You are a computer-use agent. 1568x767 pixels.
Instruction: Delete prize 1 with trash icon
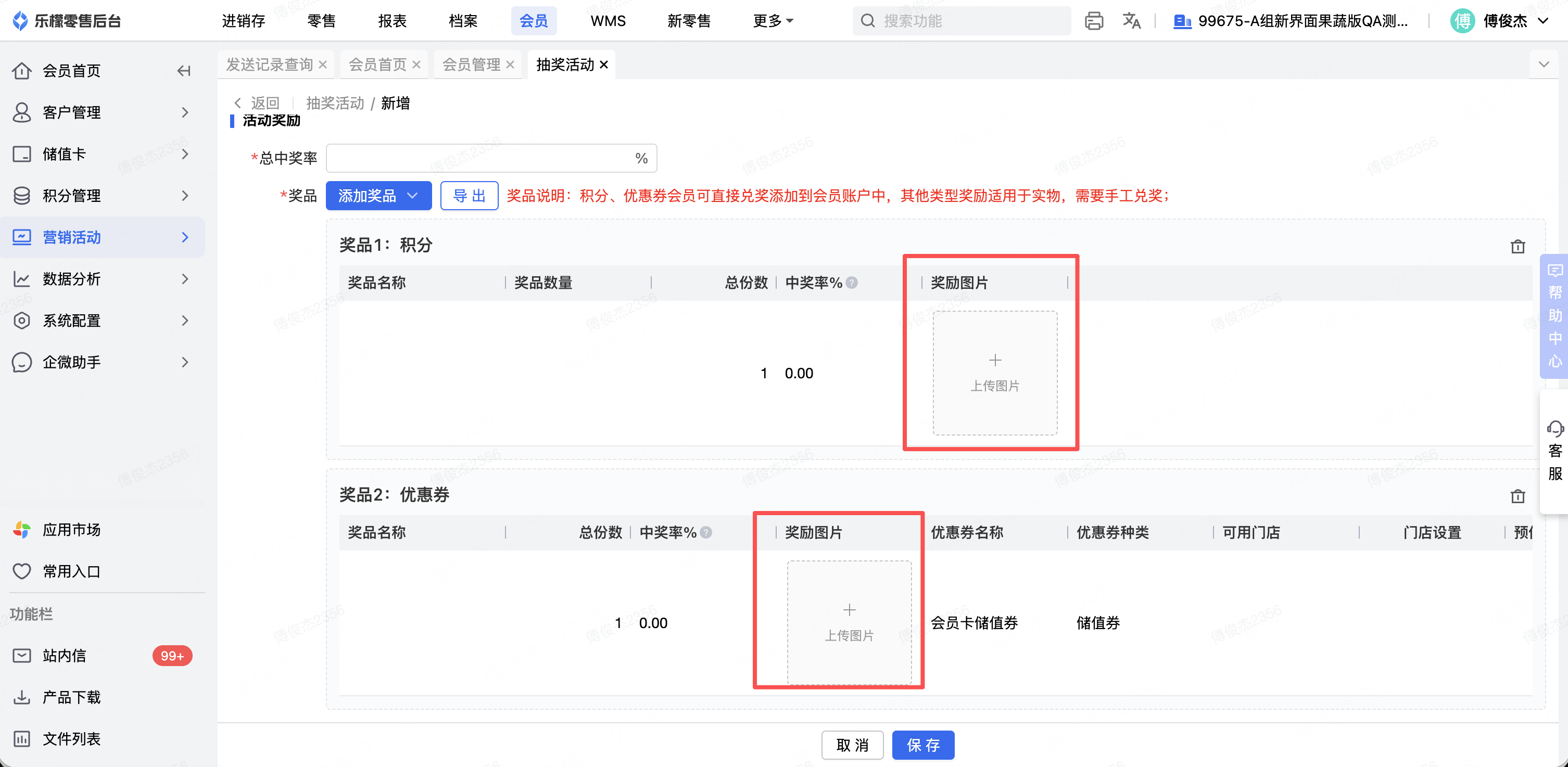tap(1518, 246)
